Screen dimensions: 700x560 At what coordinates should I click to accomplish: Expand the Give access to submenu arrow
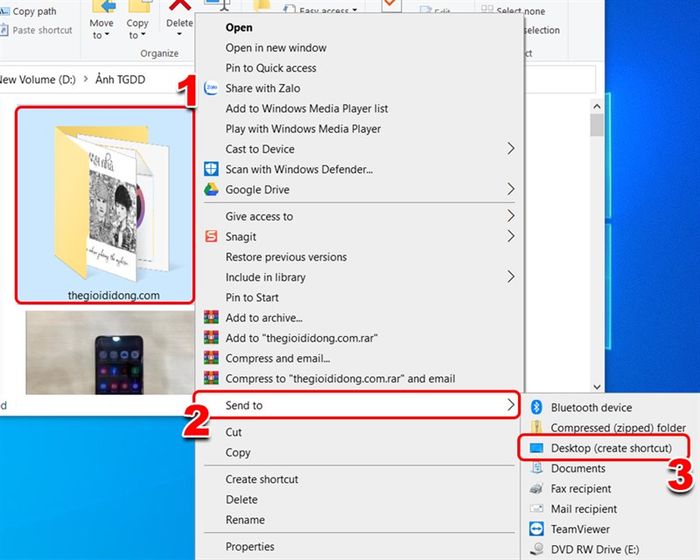click(511, 216)
